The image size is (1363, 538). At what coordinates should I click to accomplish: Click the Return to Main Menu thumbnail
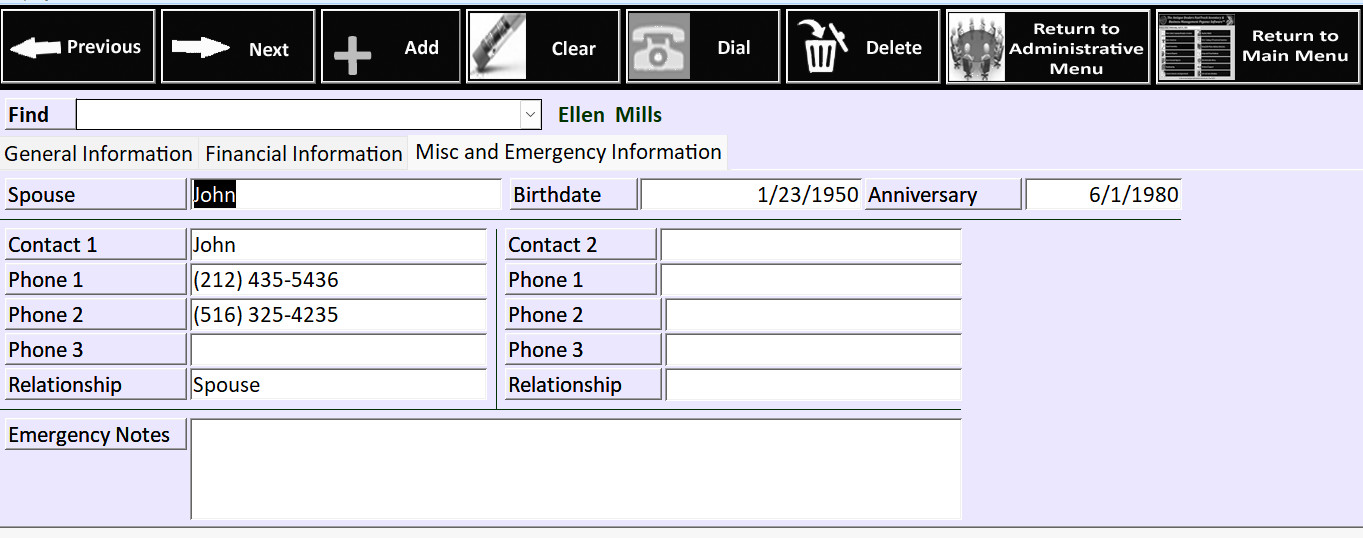coord(1195,47)
